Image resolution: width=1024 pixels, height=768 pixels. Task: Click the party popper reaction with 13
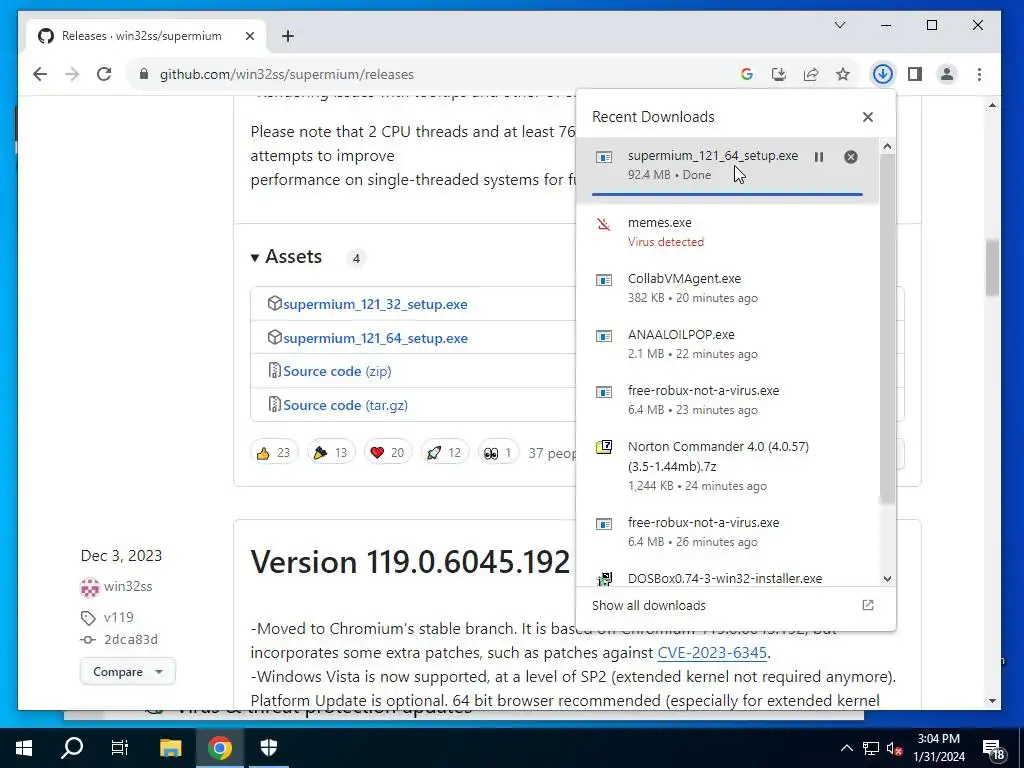(x=331, y=452)
